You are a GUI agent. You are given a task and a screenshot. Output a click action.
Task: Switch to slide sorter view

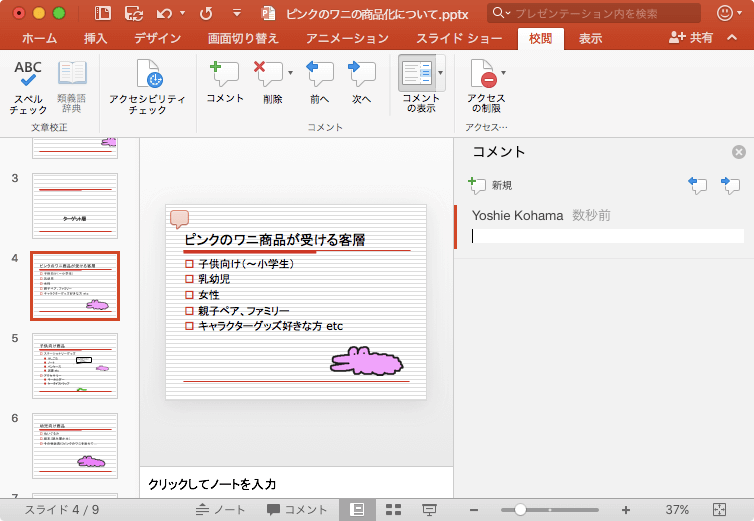393,509
